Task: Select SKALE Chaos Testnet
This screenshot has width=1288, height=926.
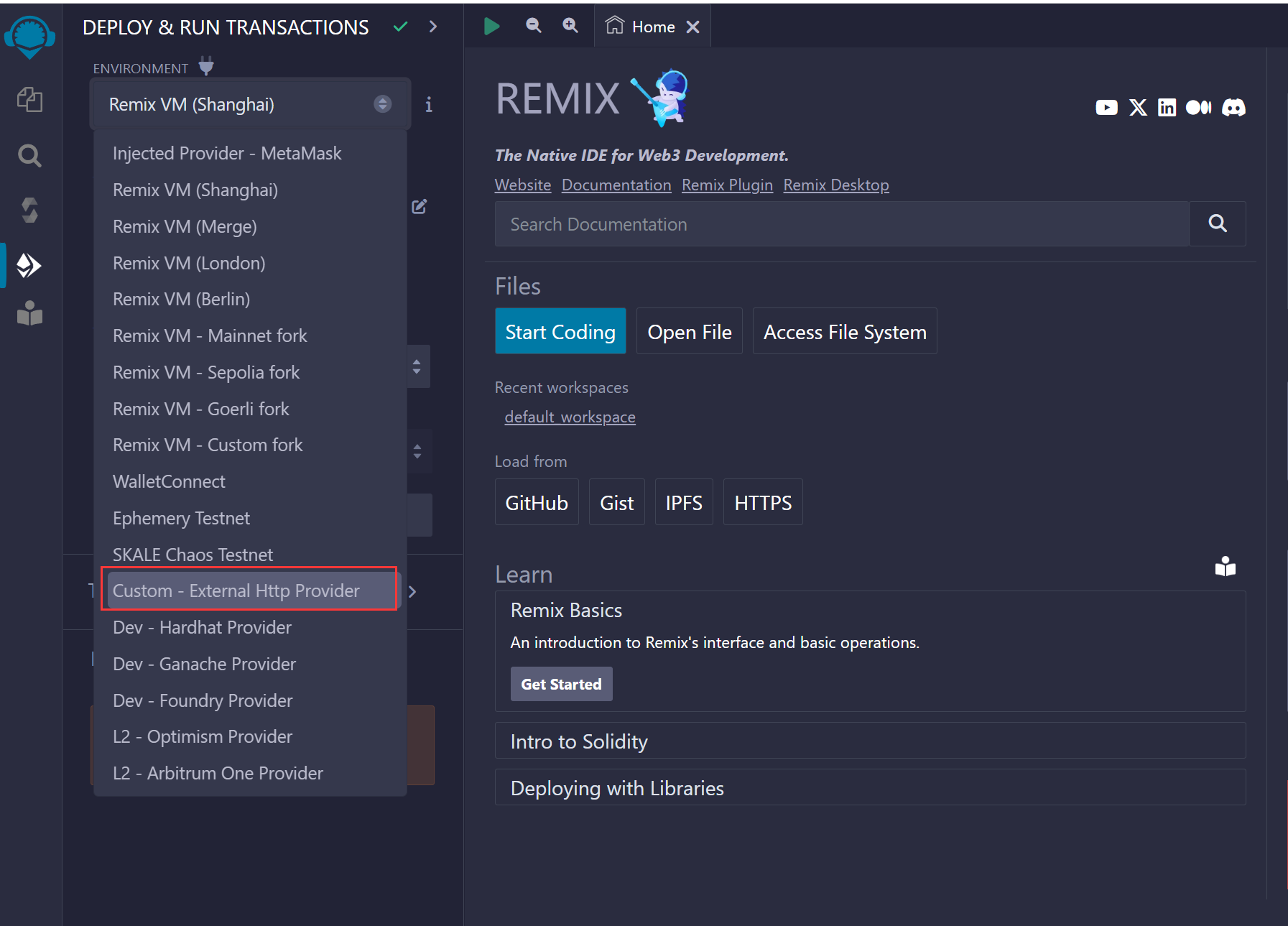Action: [x=250, y=555]
